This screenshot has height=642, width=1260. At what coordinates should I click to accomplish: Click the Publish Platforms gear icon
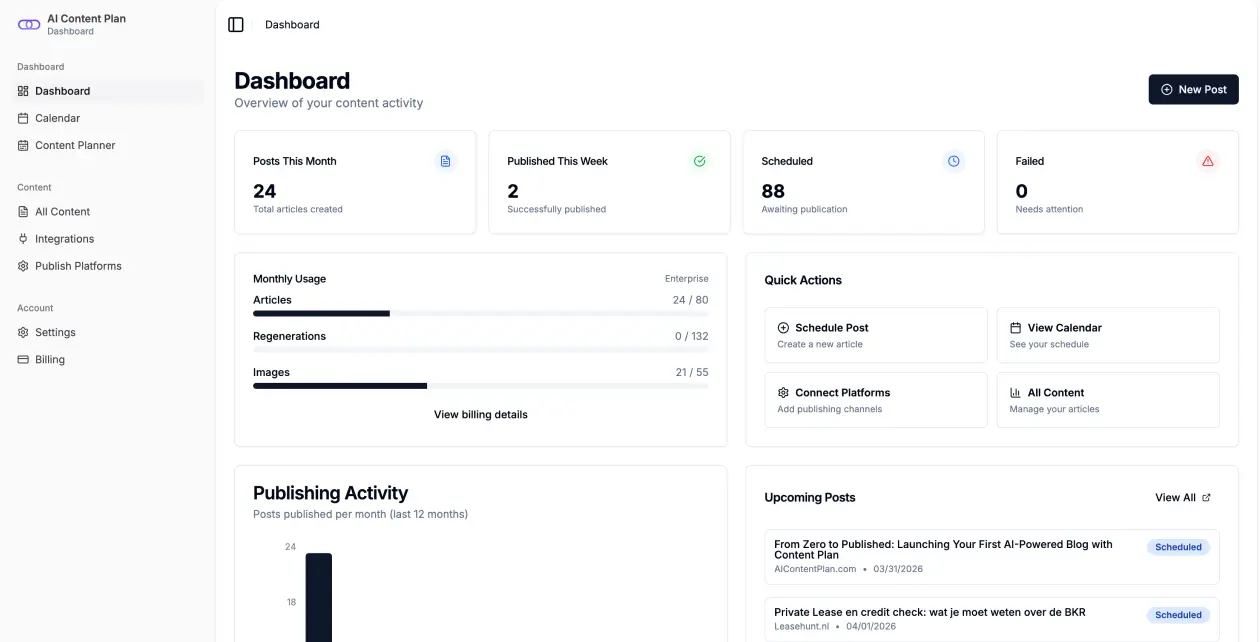click(x=24, y=266)
